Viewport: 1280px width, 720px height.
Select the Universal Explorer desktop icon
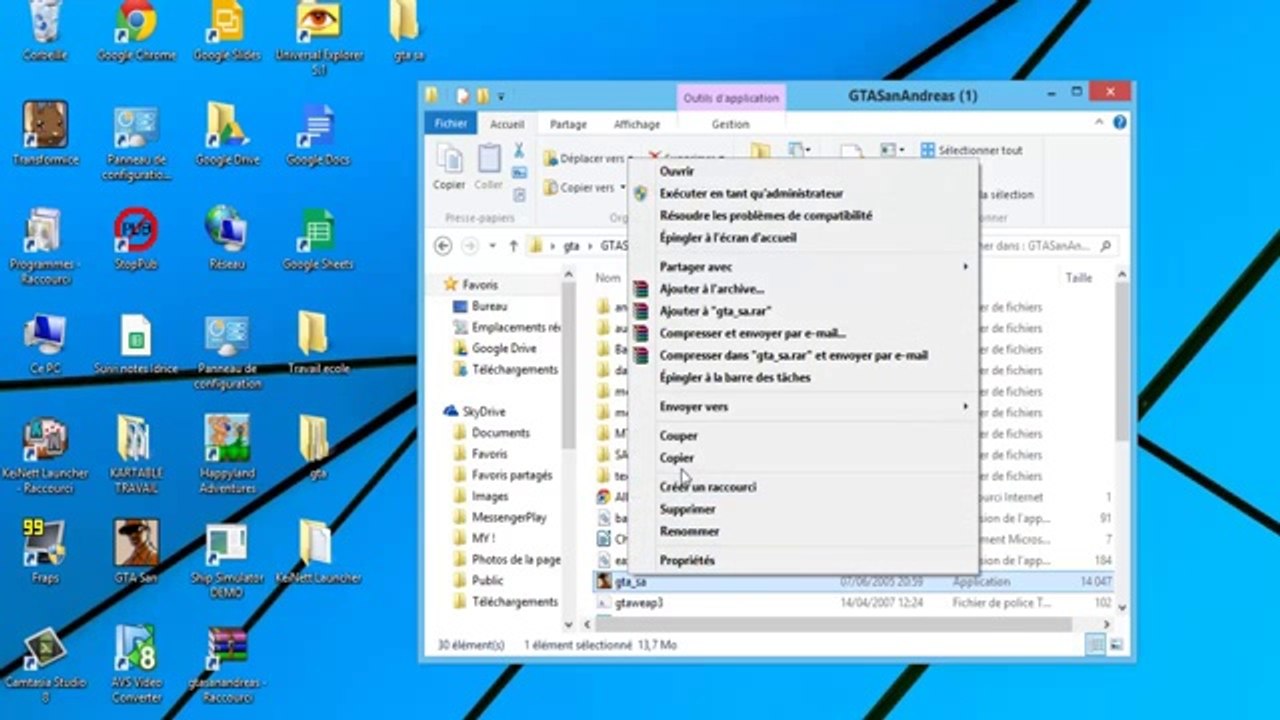(x=319, y=38)
